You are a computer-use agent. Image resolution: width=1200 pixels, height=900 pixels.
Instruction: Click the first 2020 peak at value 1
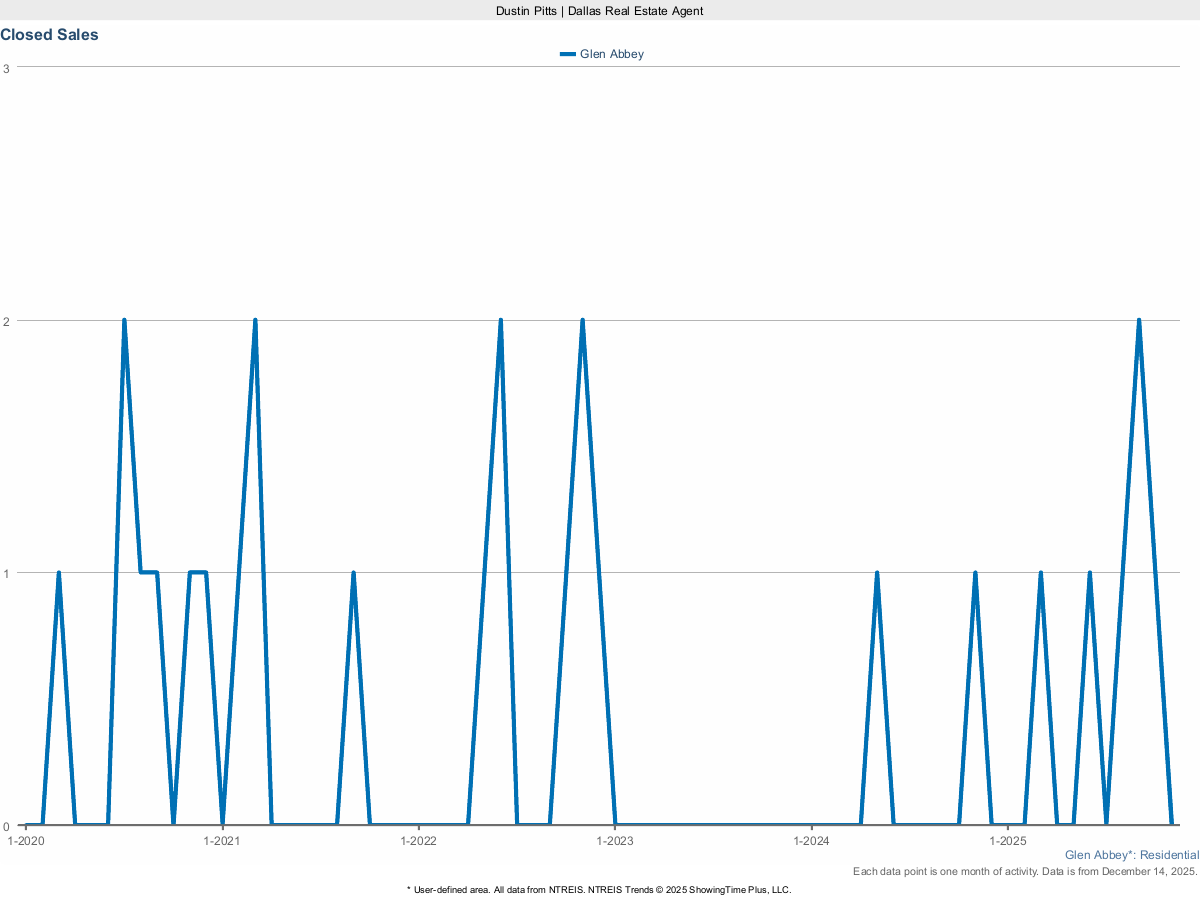[x=59, y=573]
